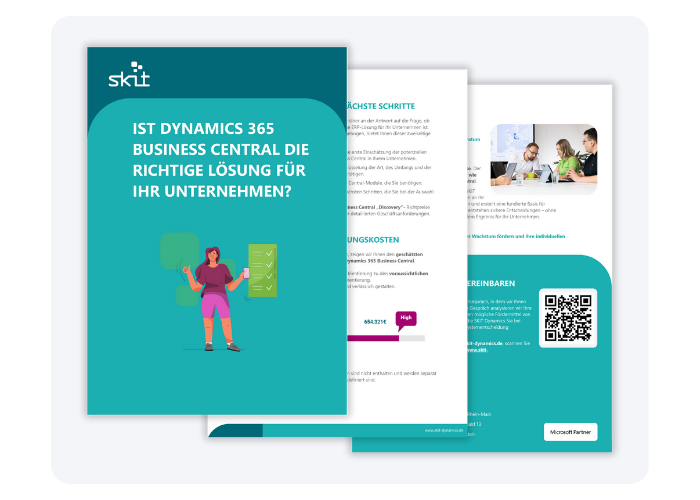Click the green checklist clipboard icon
This screenshot has width=700, height=500.
(262, 270)
